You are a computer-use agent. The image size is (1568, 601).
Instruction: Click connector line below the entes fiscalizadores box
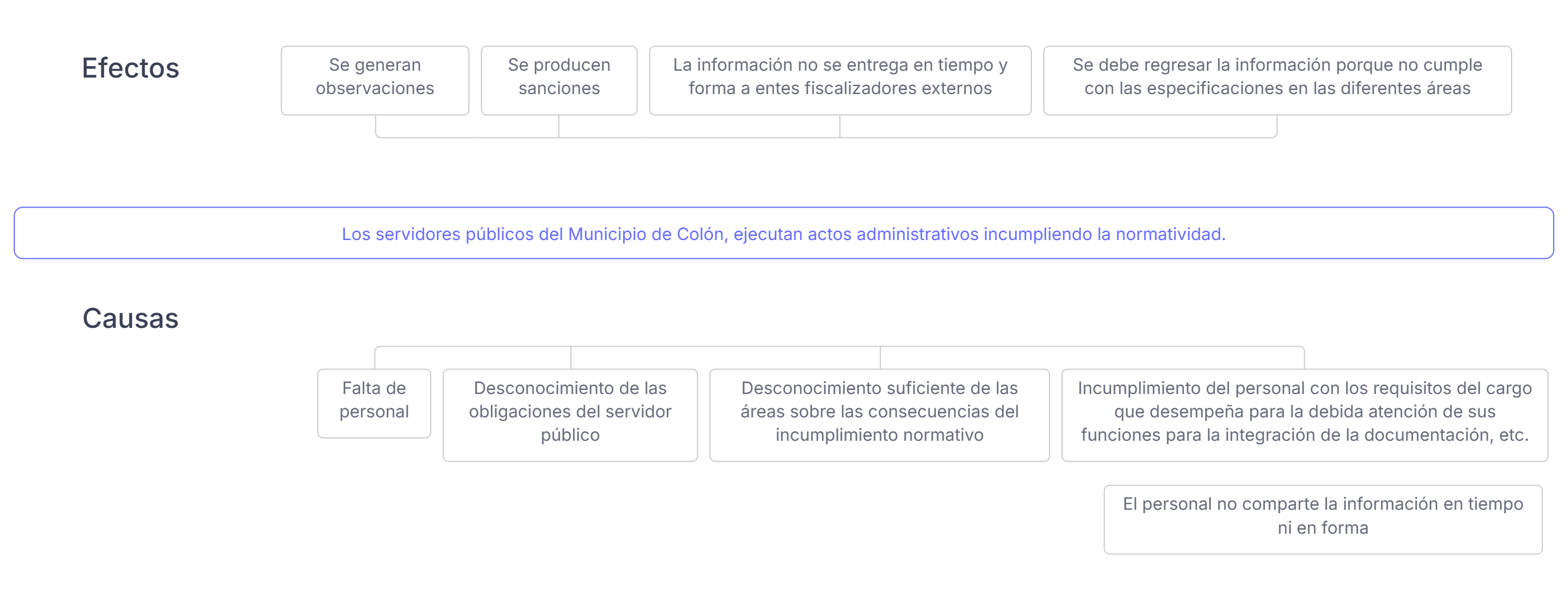tap(840, 126)
